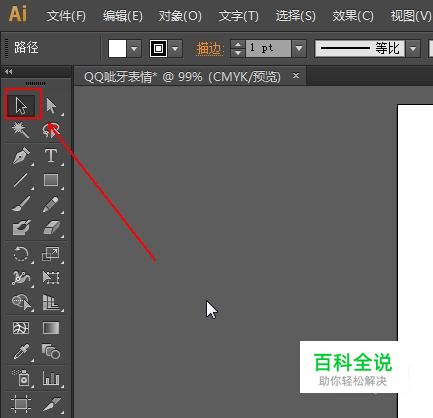Pick the Pencil tool
This screenshot has height=418, width=433.
pyautogui.click(x=51, y=204)
